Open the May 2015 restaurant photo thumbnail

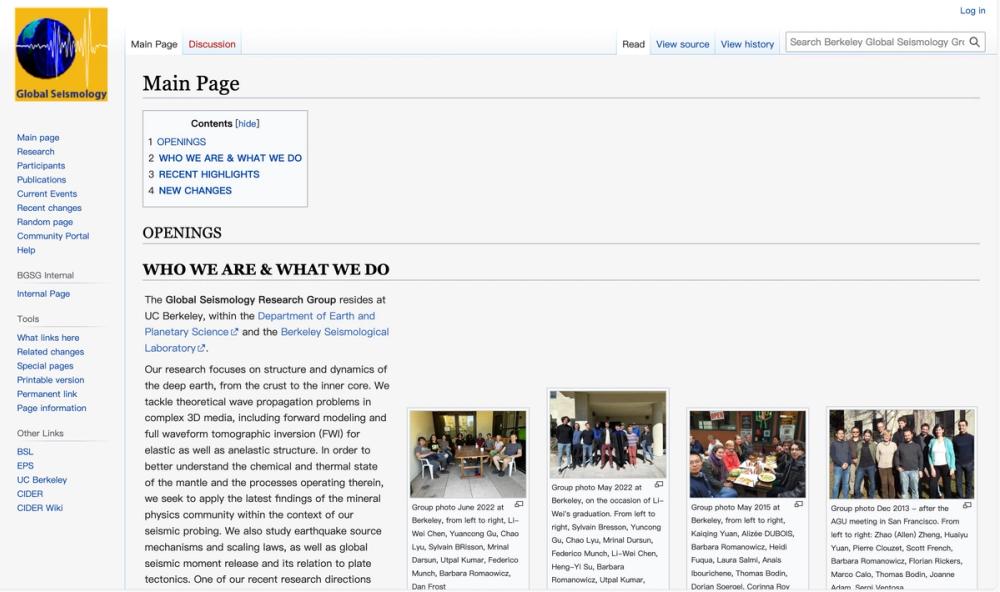(x=747, y=454)
